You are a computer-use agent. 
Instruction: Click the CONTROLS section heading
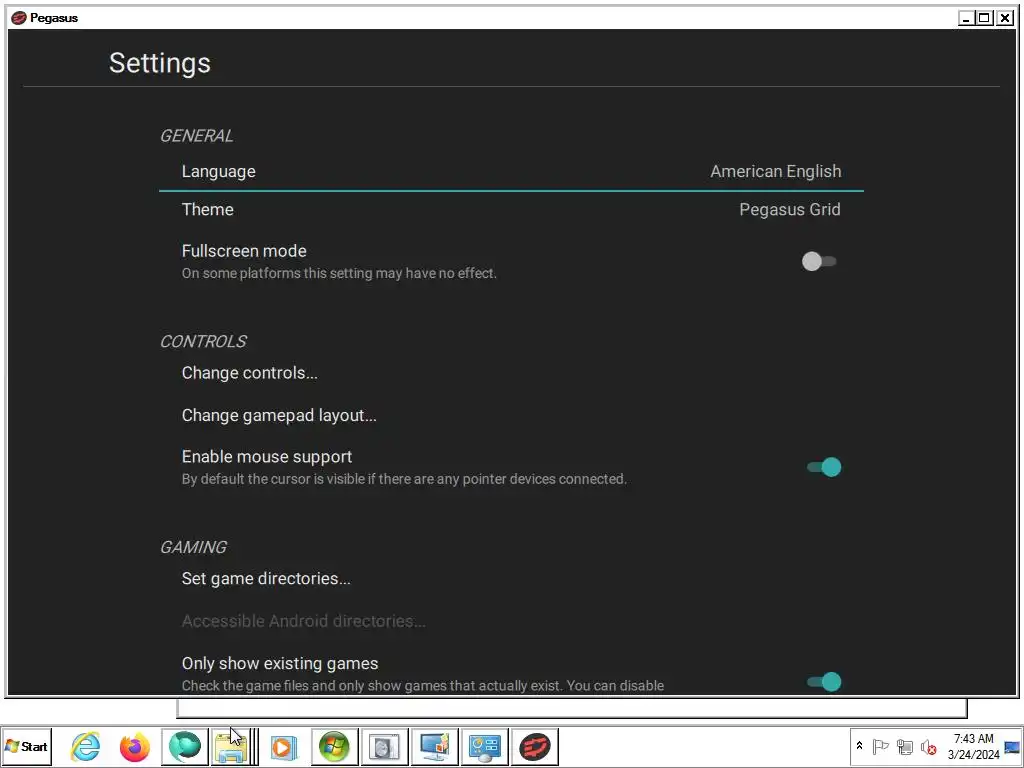click(x=203, y=342)
